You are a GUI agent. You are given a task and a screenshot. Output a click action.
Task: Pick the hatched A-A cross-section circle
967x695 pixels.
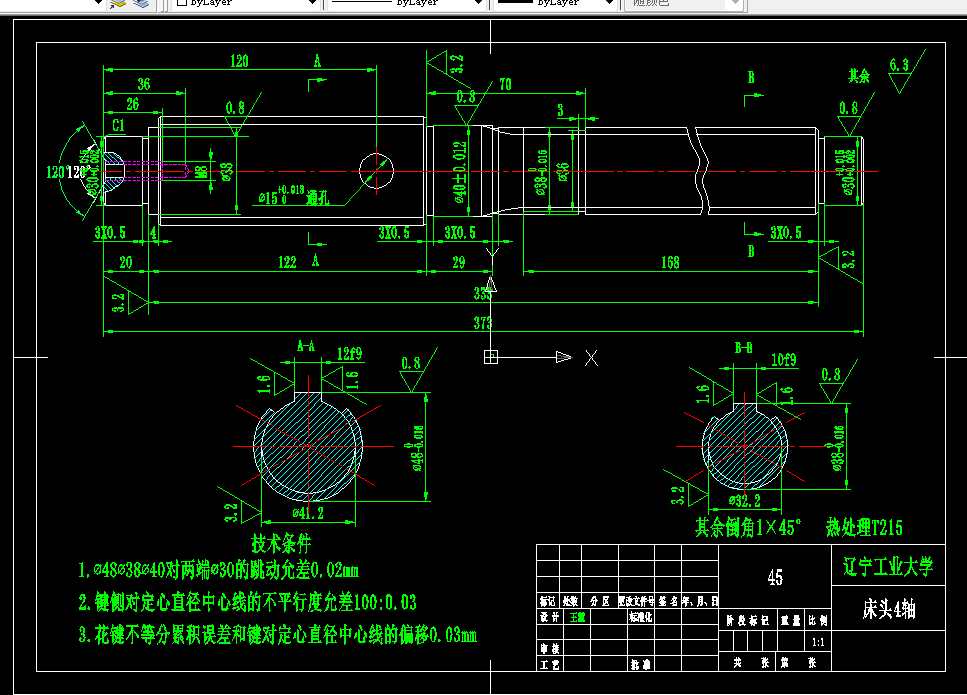308,446
